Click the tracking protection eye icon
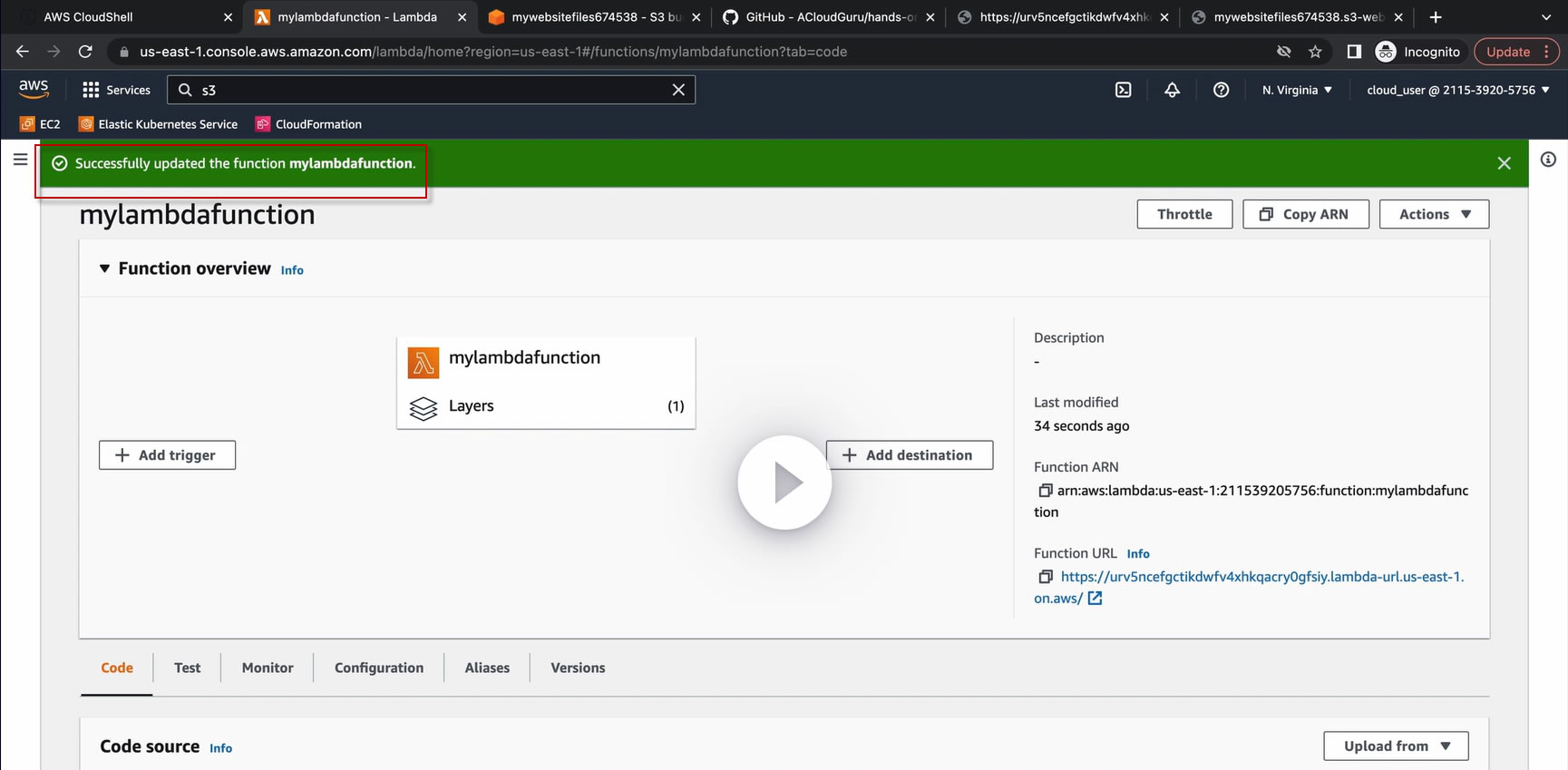 click(x=1283, y=52)
